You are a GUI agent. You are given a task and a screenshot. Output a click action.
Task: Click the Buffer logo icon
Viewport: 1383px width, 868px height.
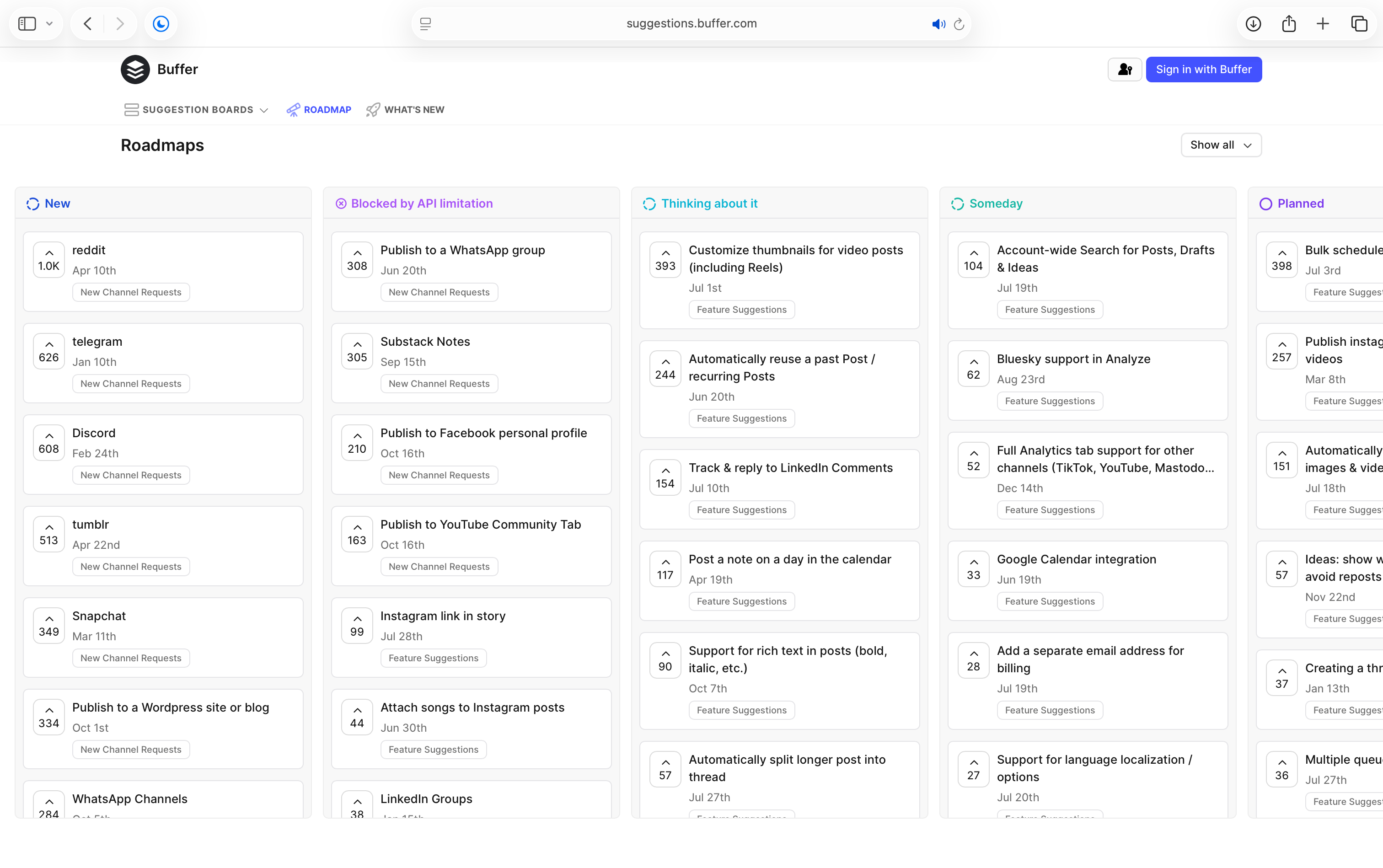coord(134,69)
